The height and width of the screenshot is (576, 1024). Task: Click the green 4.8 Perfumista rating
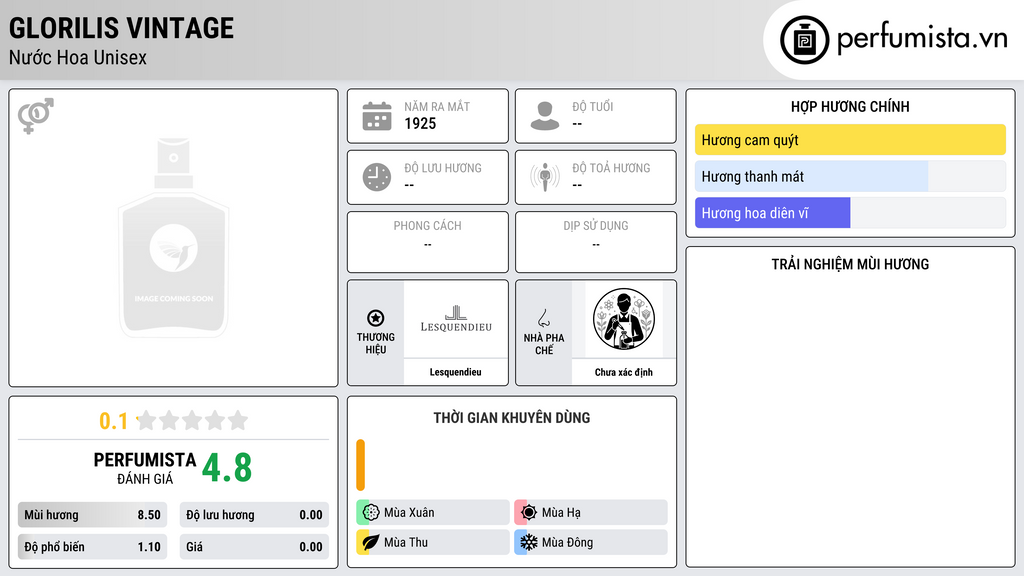coord(227,468)
